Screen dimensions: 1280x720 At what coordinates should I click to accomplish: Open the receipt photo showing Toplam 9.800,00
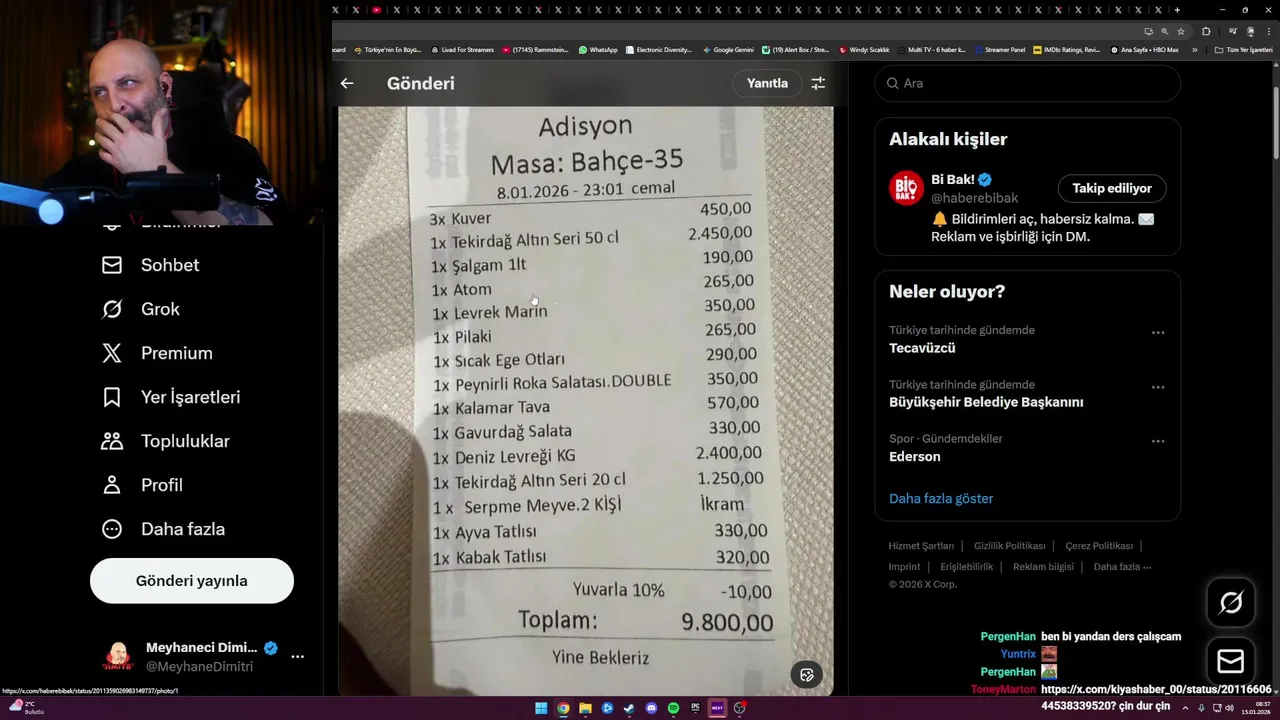click(586, 401)
